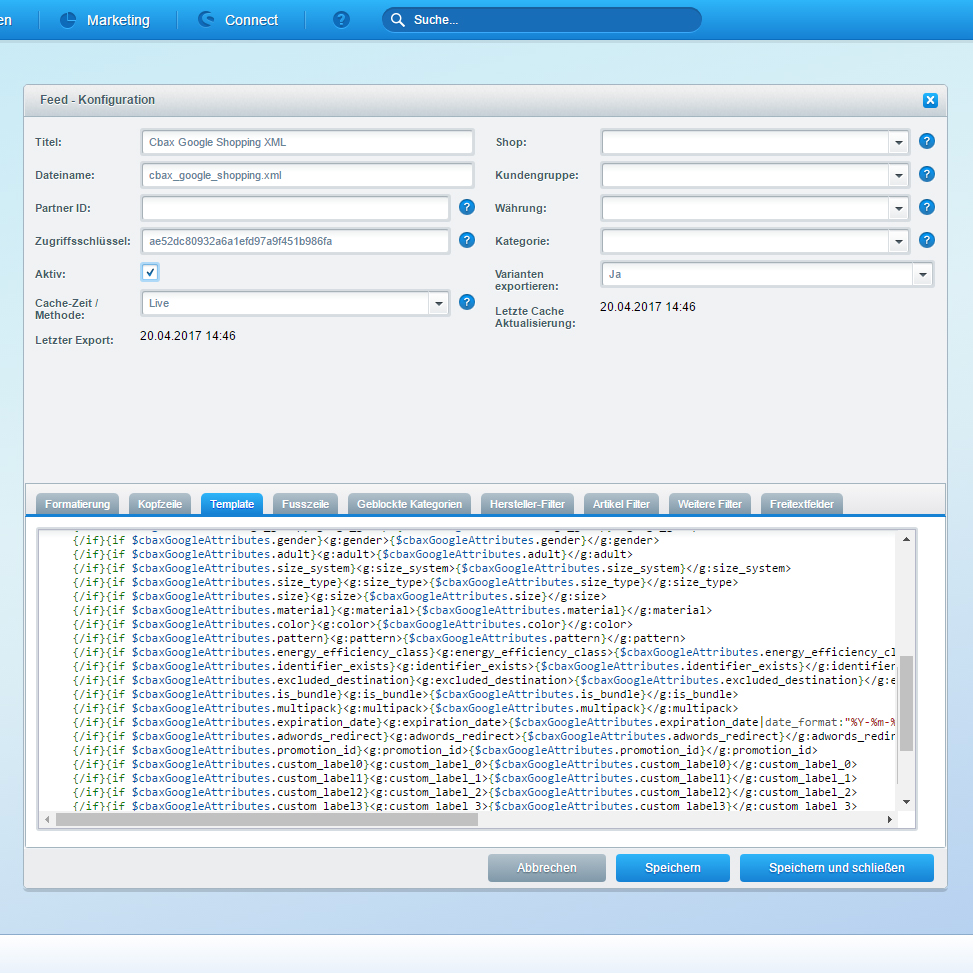The height and width of the screenshot is (973, 973).
Task: Open the question mark help menu in top bar
Action: coord(341,20)
